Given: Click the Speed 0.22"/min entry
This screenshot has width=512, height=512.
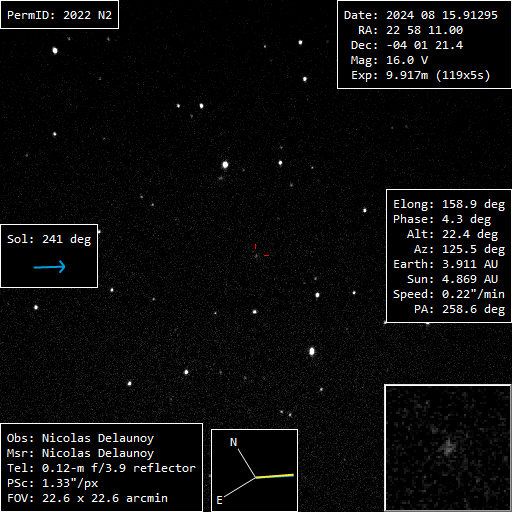Looking at the screenshot, I should (x=449, y=294).
